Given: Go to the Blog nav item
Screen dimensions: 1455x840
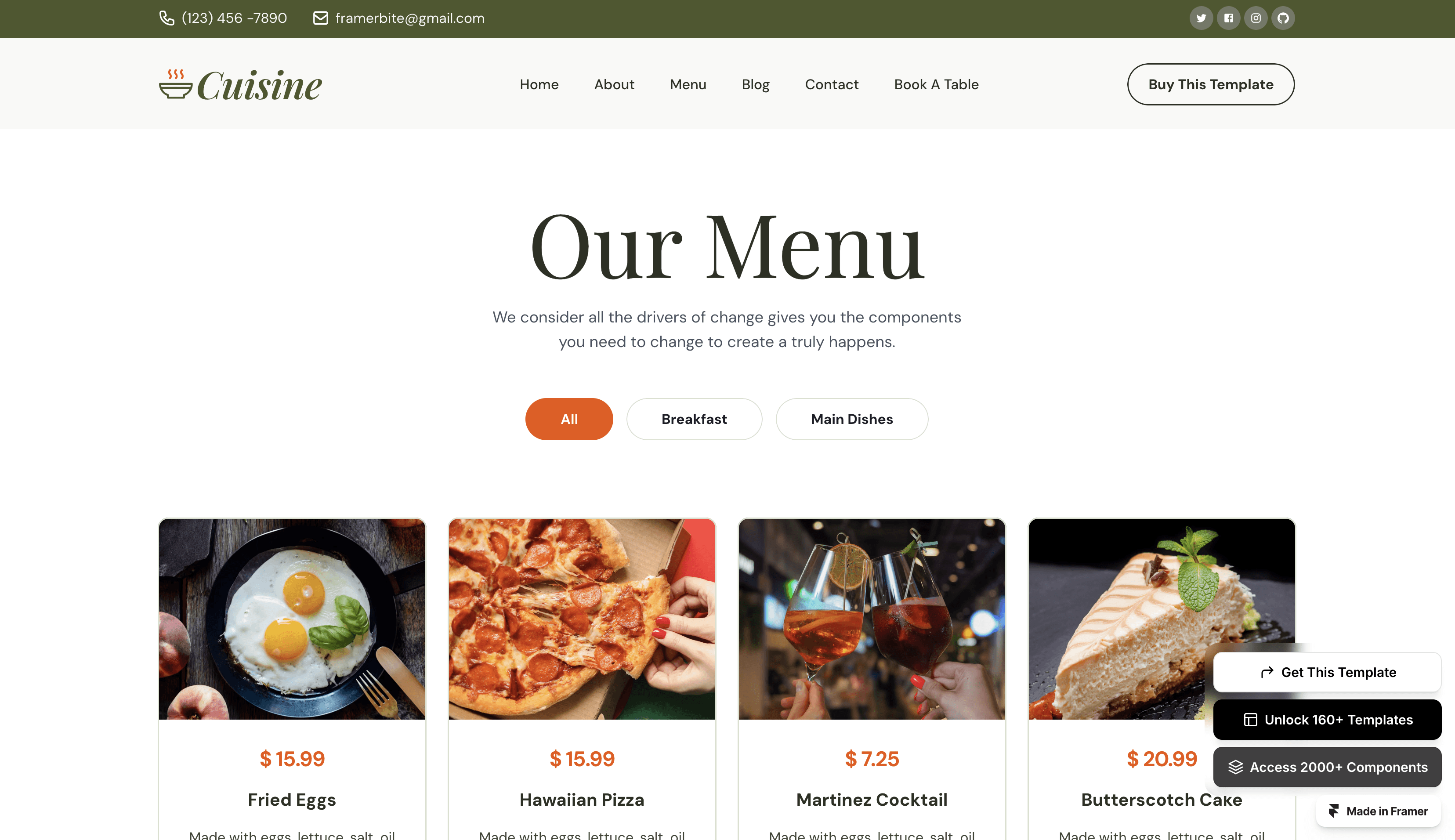Looking at the screenshot, I should pyautogui.click(x=755, y=84).
